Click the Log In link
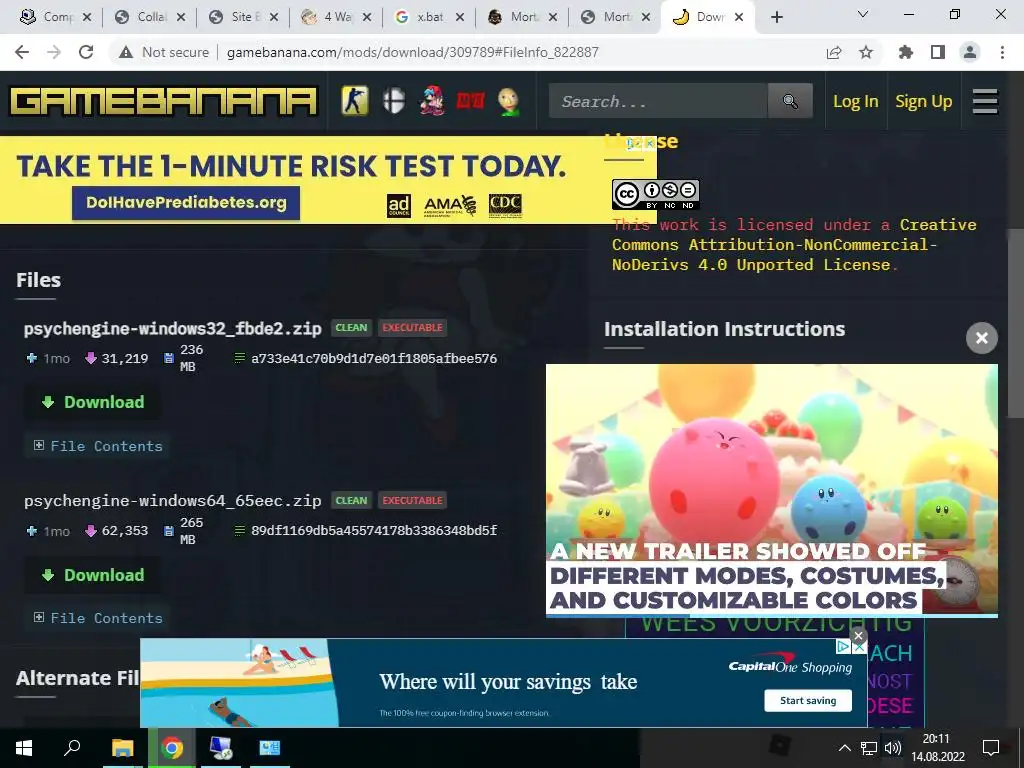The height and width of the screenshot is (768, 1024). click(856, 101)
